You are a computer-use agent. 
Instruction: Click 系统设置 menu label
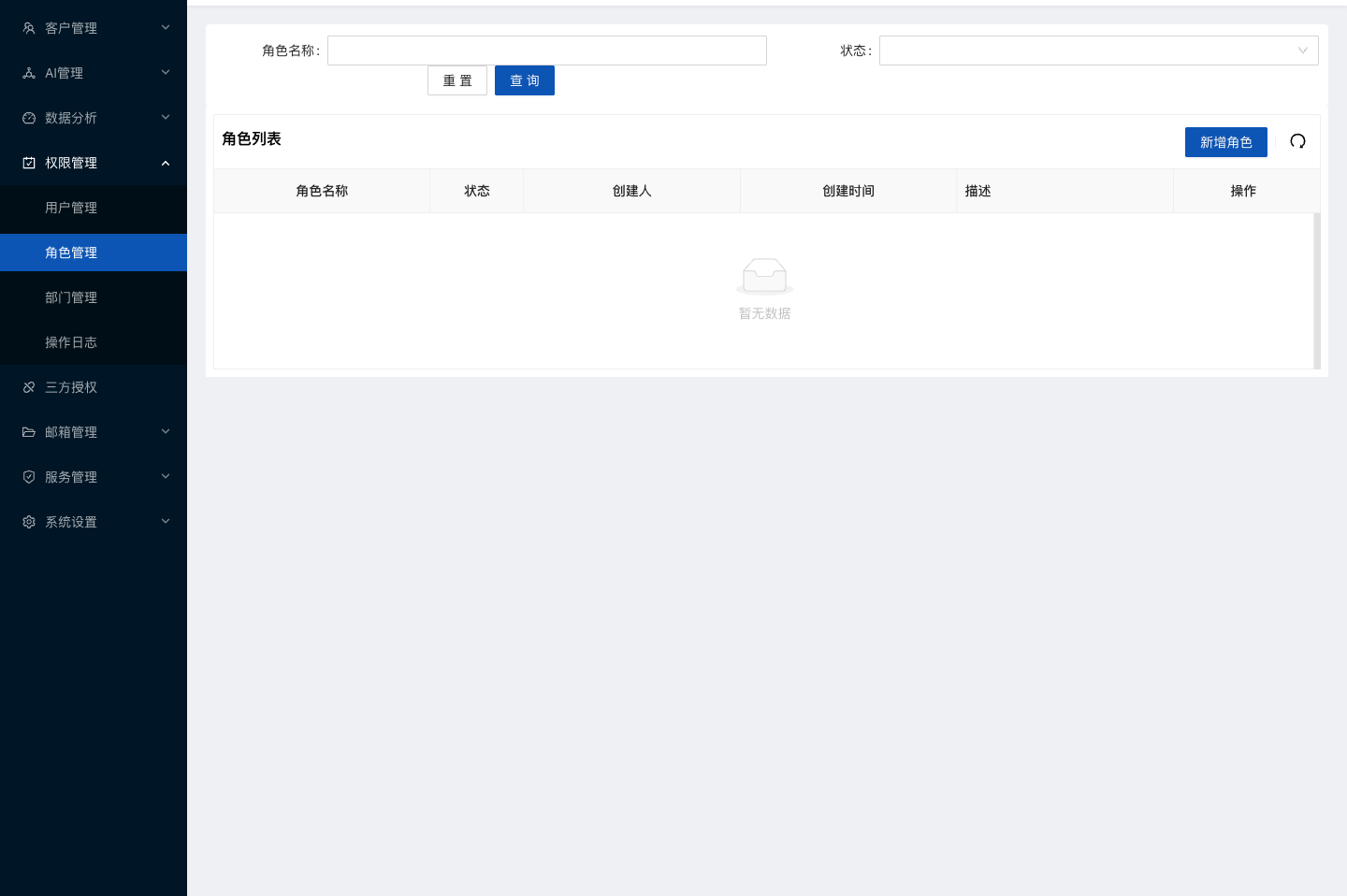[71, 522]
